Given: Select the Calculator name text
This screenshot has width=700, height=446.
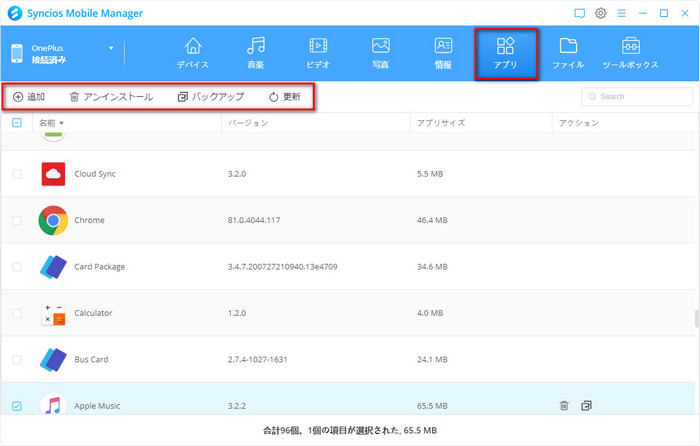Looking at the screenshot, I should point(93,313).
